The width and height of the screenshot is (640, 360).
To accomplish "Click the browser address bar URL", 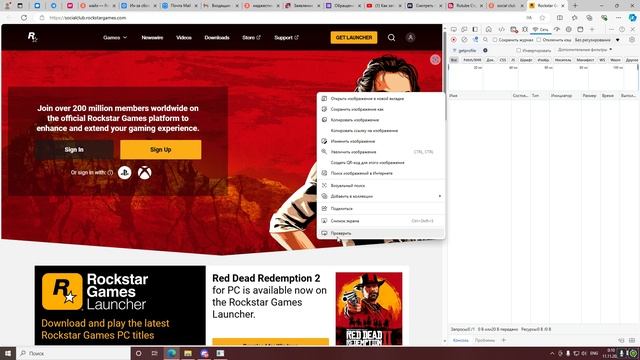I will [x=88, y=18].
